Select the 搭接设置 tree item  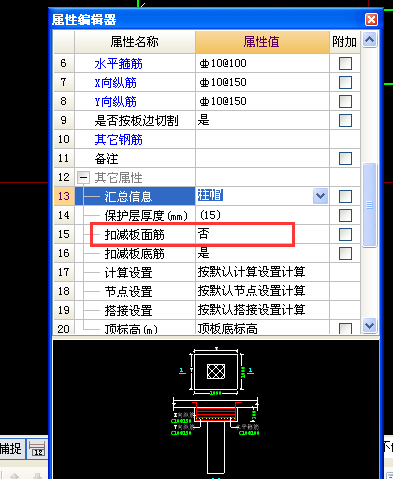[x=128, y=310]
